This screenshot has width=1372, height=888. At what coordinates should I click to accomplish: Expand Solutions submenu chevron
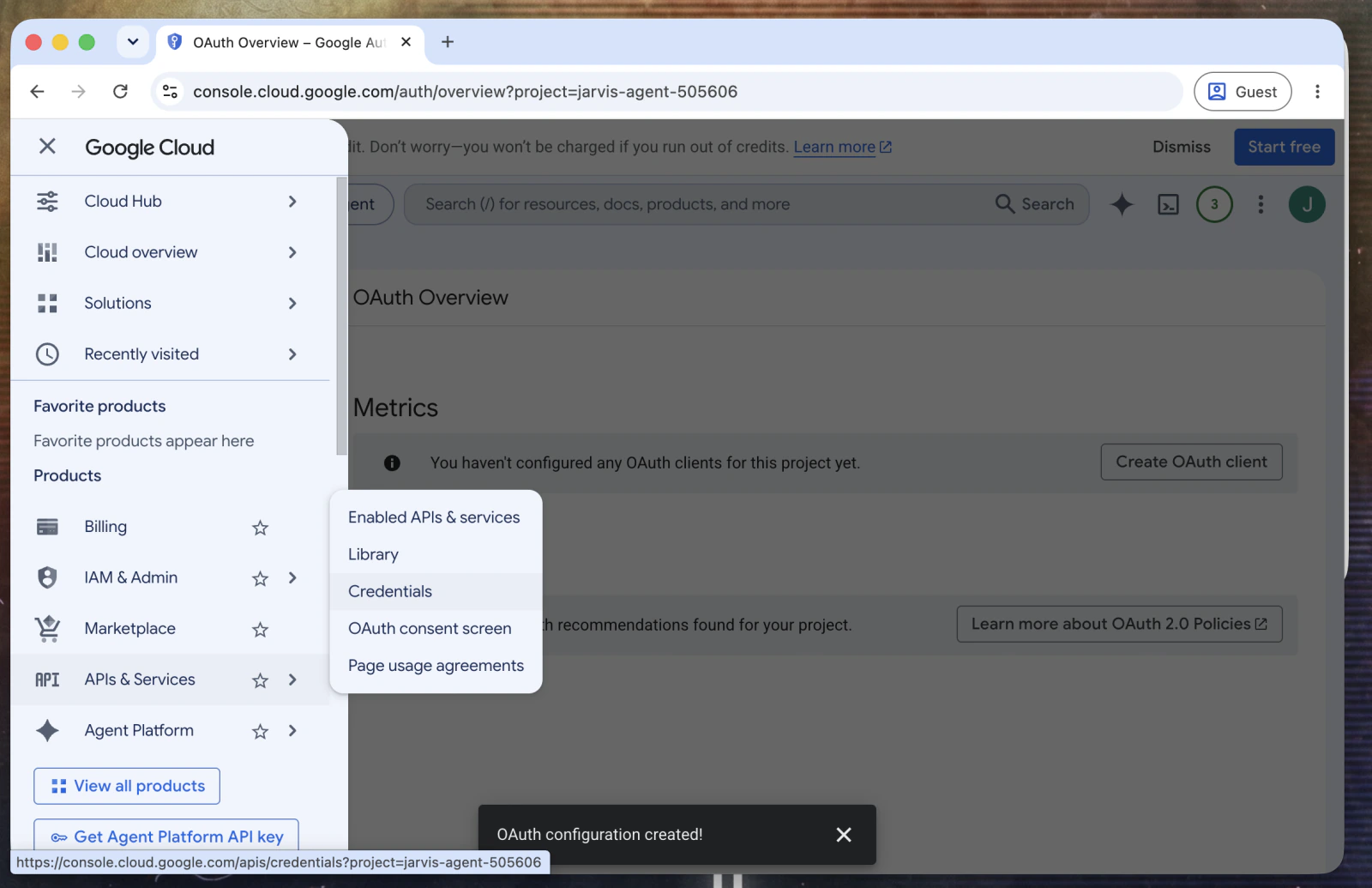[x=292, y=303]
